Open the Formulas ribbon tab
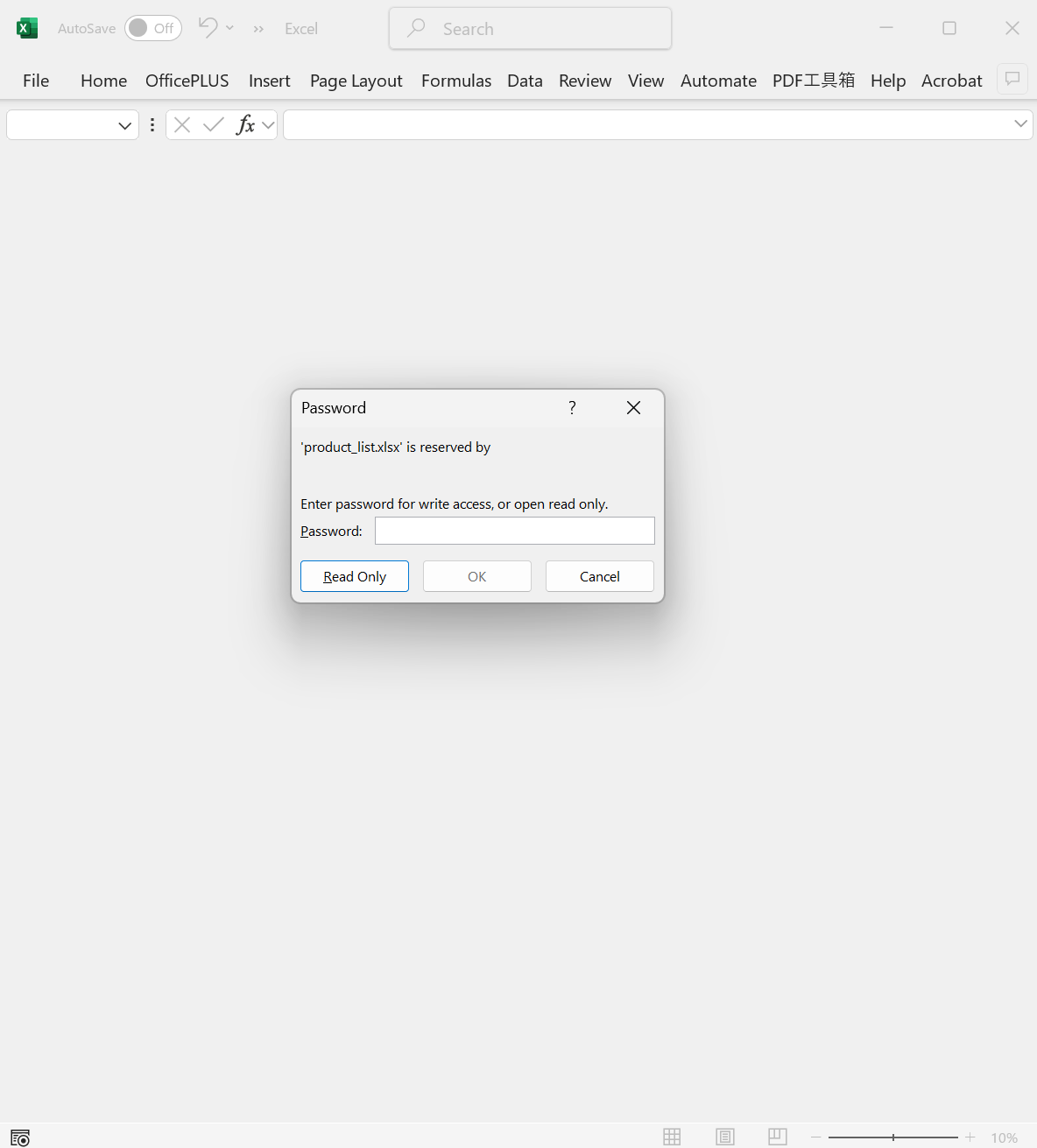 coord(455,81)
